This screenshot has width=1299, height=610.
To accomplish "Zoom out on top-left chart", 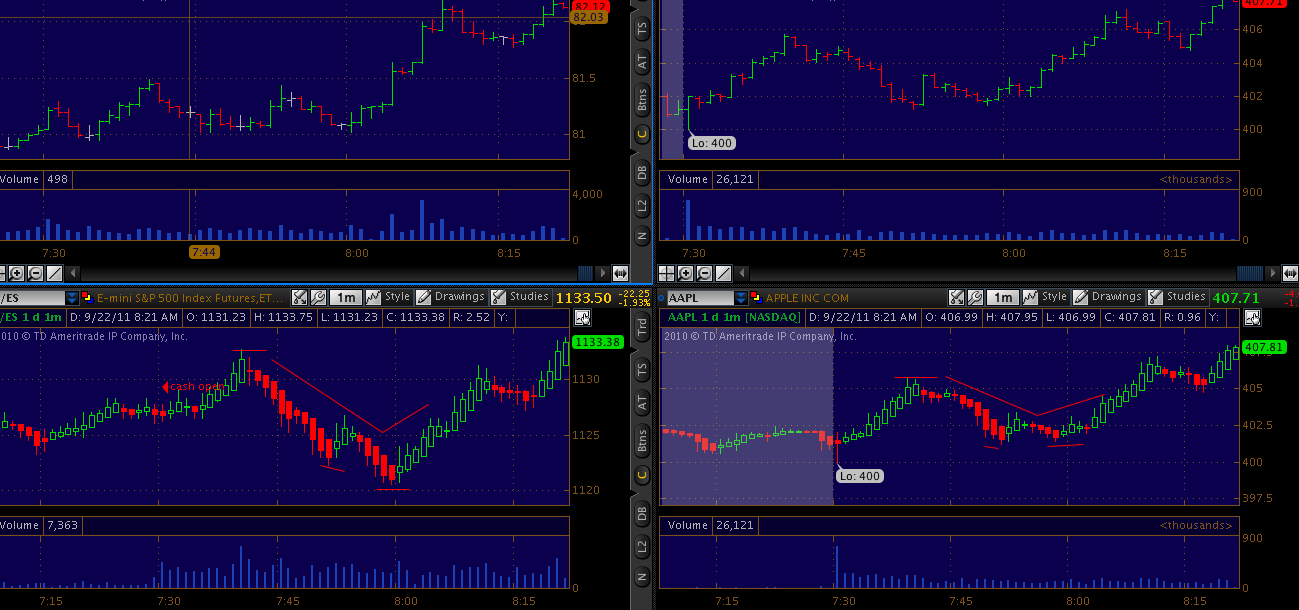I will pos(35,273).
